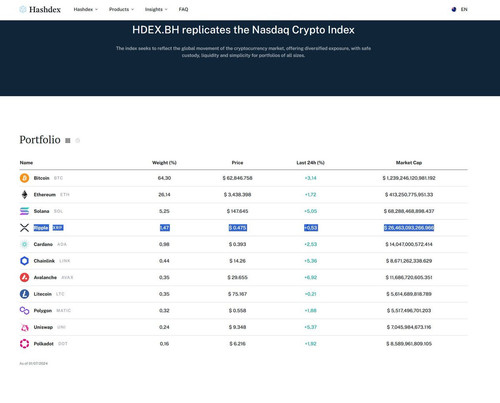This screenshot has height=403, width=500.
Task: Click highlighted Ripple price $ 0.475
Action: click(238, 228)
